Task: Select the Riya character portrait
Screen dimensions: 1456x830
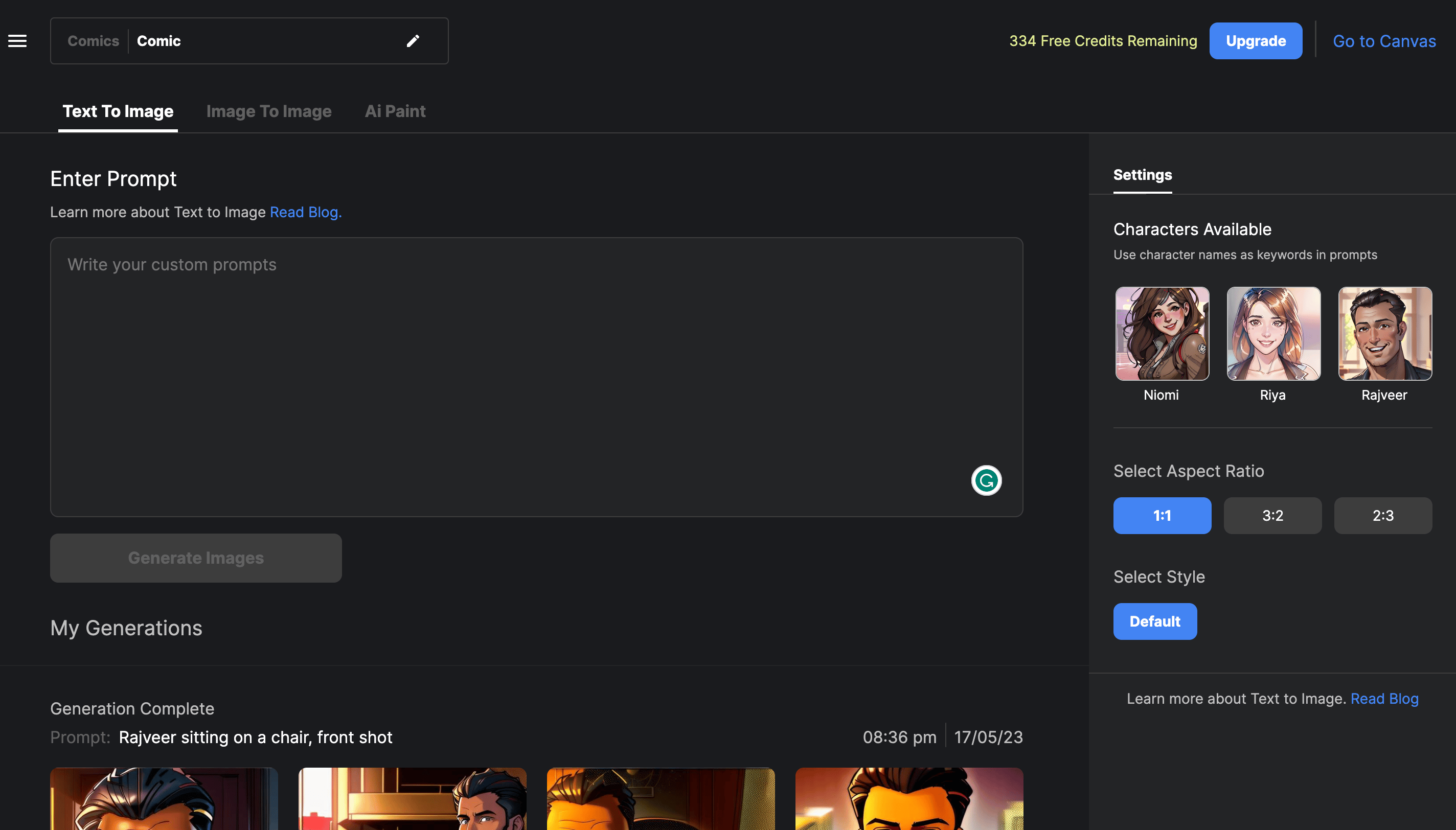Action: 1273,333
